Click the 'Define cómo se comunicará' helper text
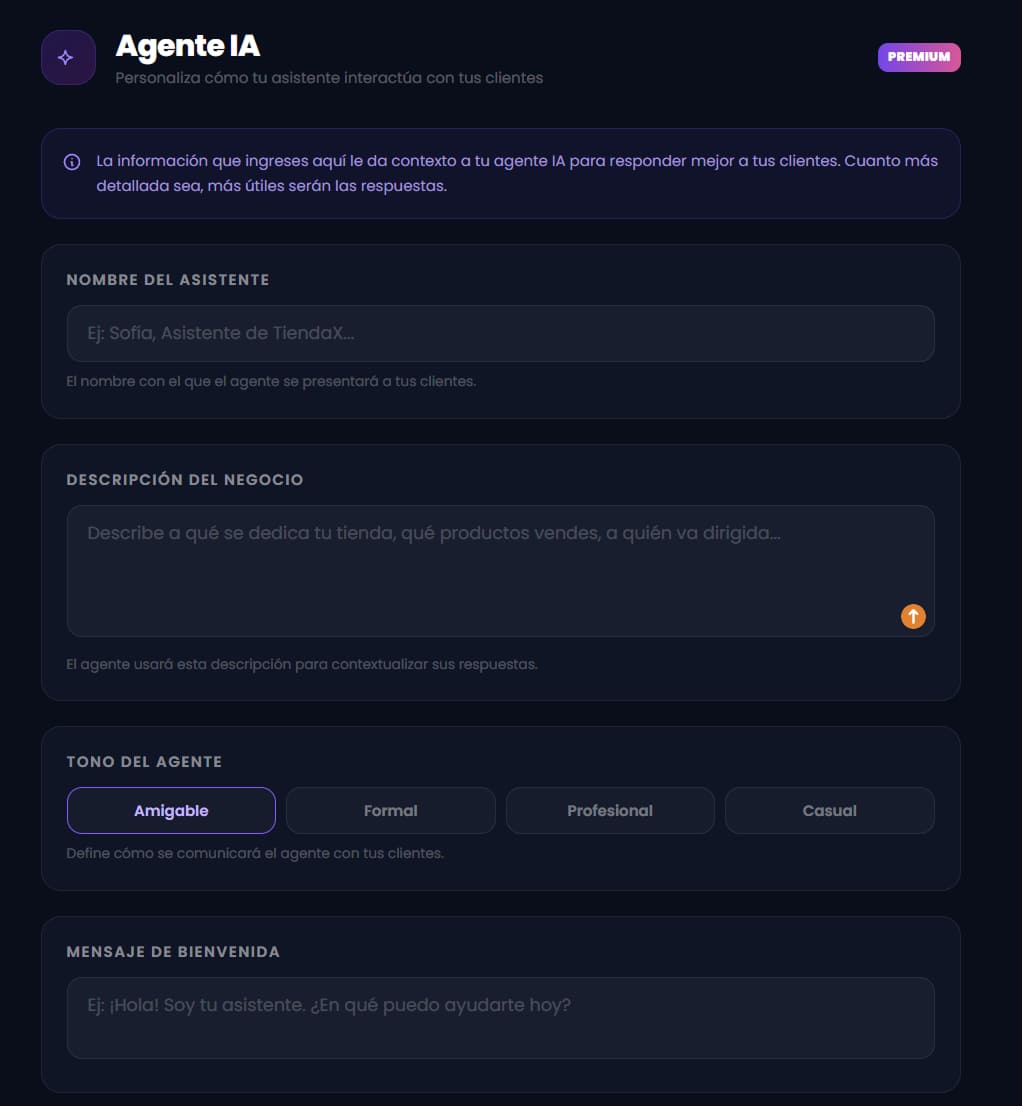The width and height of the screenshot is (1022, 1106). [255, 854]
